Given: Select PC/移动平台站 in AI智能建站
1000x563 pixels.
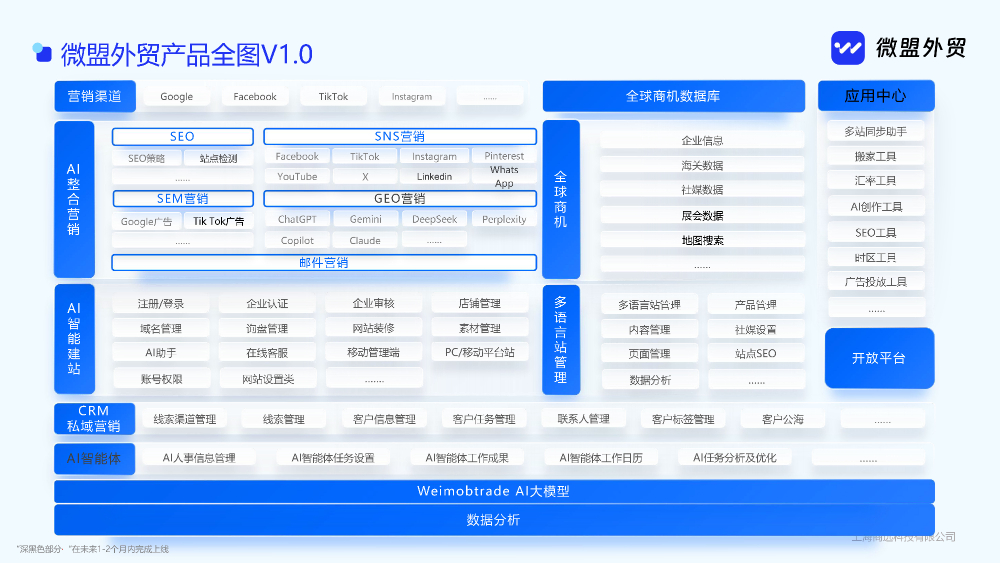Looking at the screenshot, I should [x=480, y=353].
